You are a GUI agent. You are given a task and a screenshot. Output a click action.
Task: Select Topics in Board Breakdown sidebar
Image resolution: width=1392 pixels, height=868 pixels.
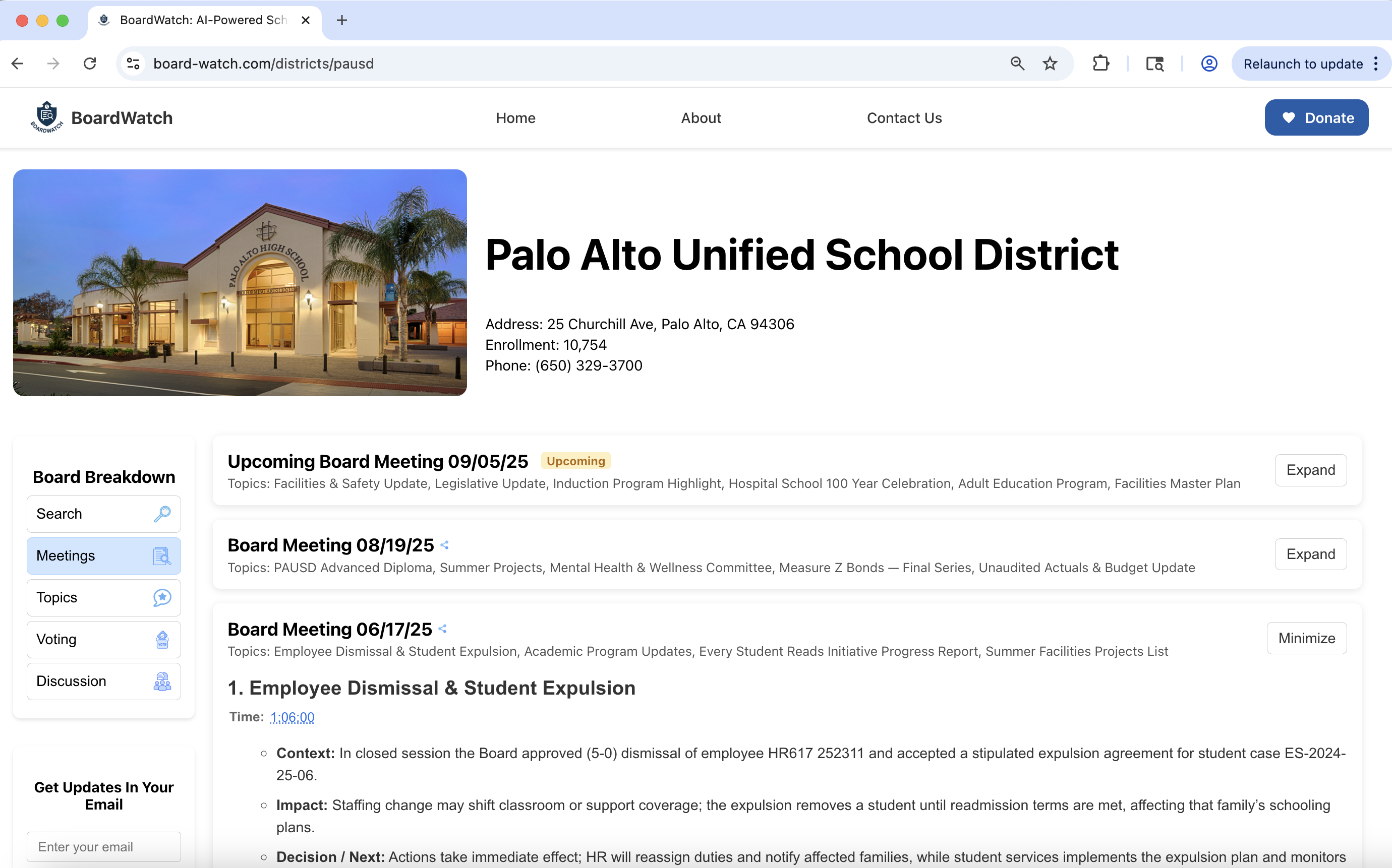pyautogui.click(x=103, y=598)
